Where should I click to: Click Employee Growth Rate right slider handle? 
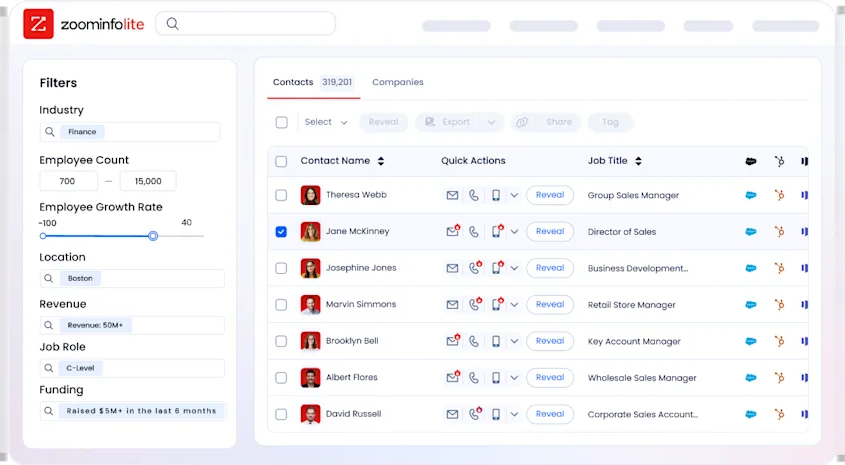tap(153, 236)
